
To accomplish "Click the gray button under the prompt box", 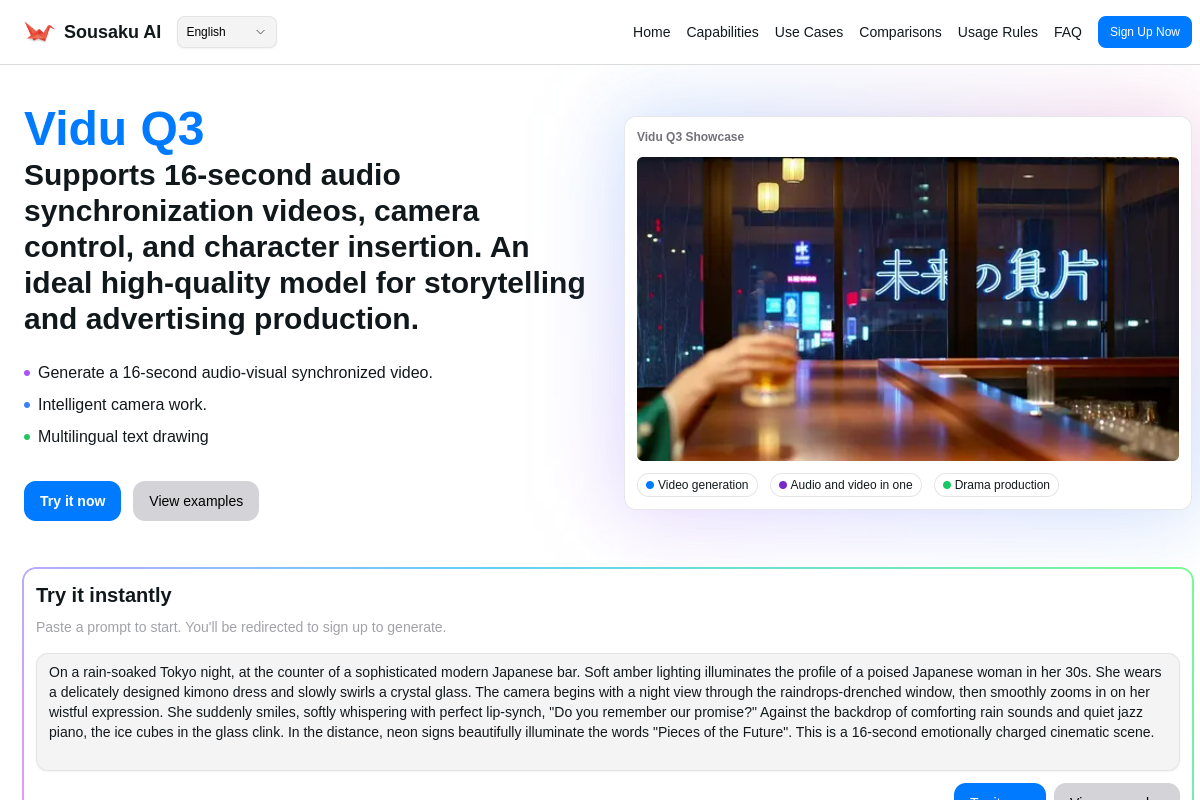I will click(1116, 792).
